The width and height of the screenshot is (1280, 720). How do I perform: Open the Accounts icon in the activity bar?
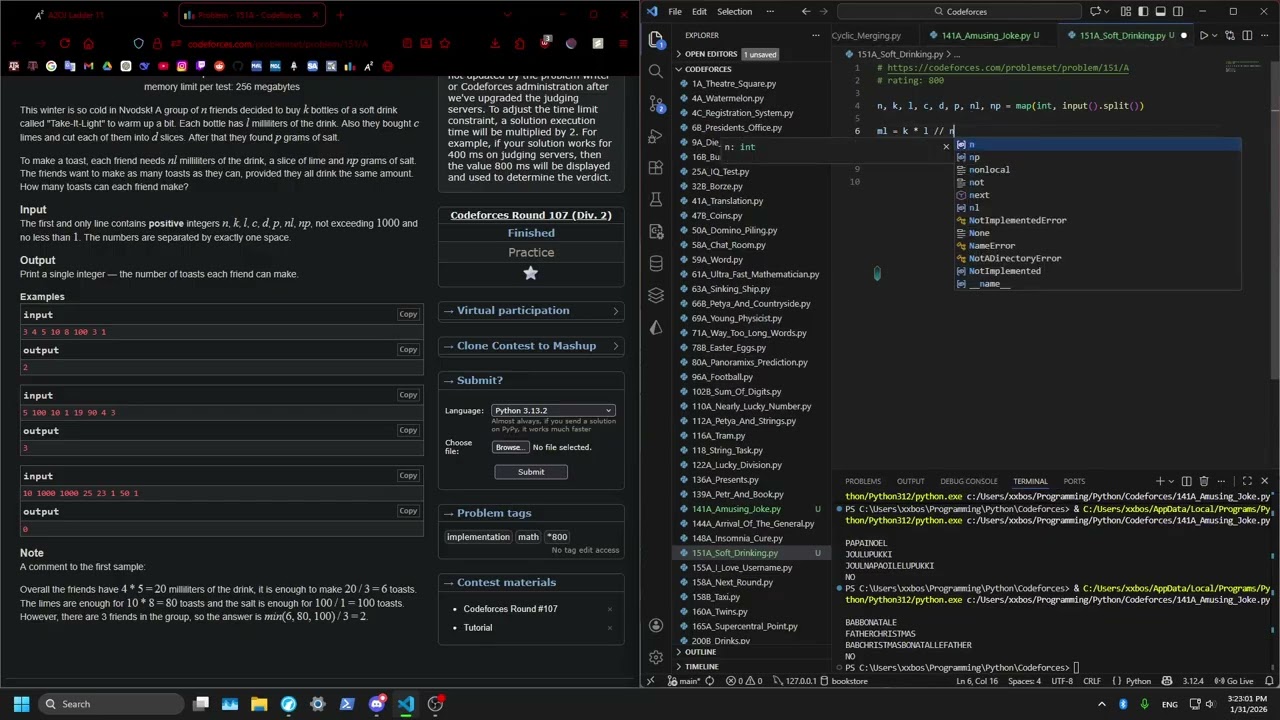point(656,625)
